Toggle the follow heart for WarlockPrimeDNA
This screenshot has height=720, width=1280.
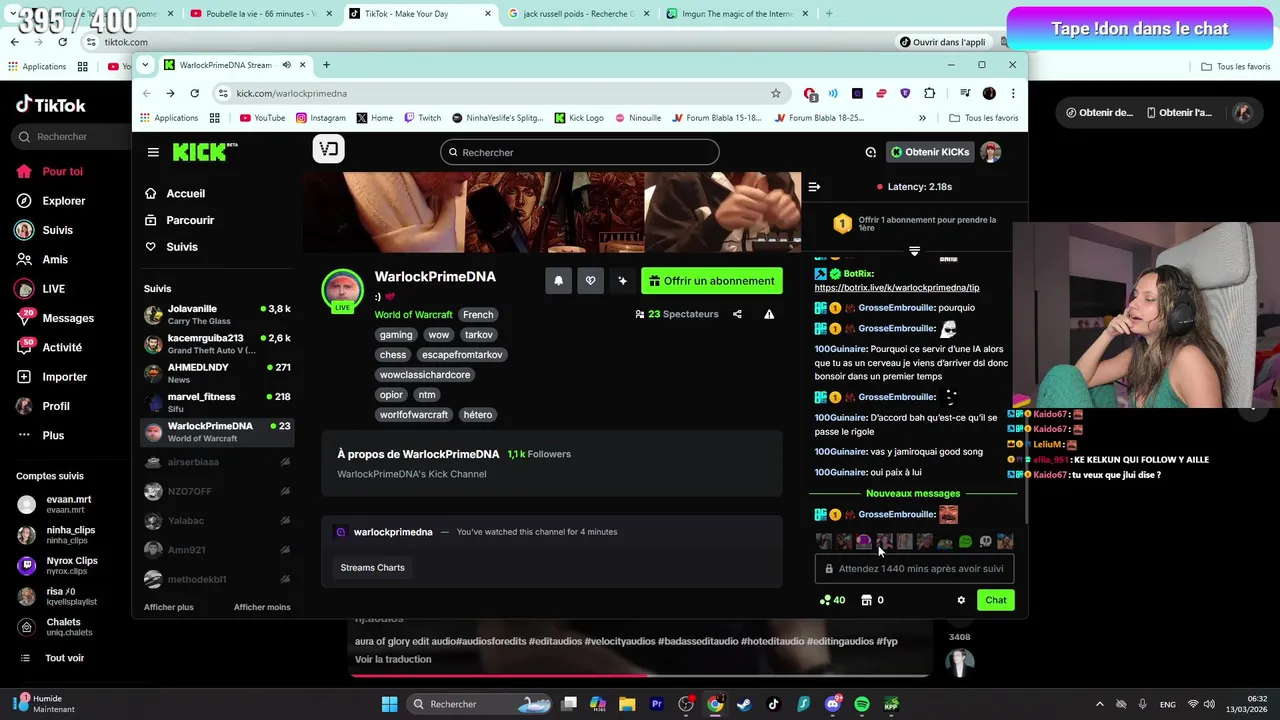(x=590, y=281)
